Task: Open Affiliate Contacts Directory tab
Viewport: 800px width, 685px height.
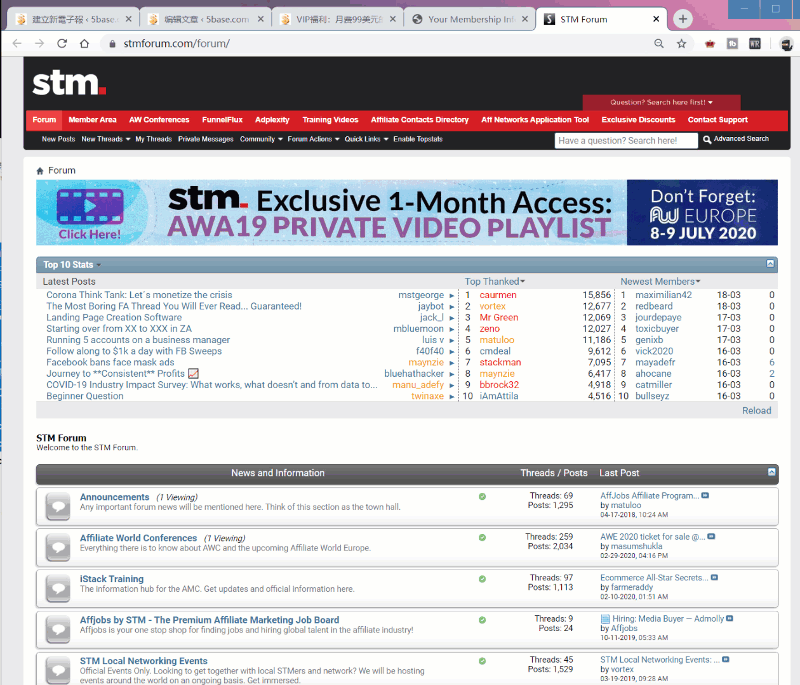Action: [419, 120]
